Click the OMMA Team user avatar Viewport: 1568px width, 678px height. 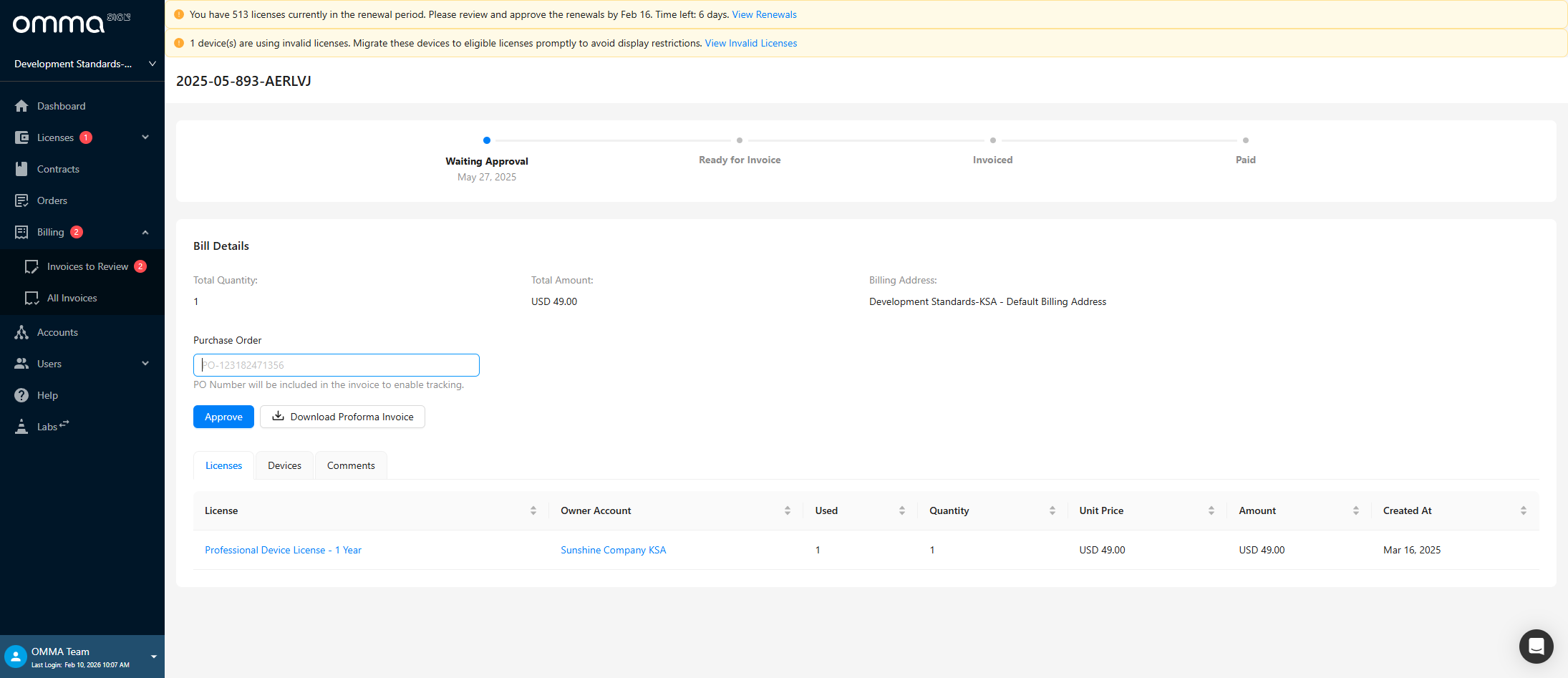click(15, 657)
